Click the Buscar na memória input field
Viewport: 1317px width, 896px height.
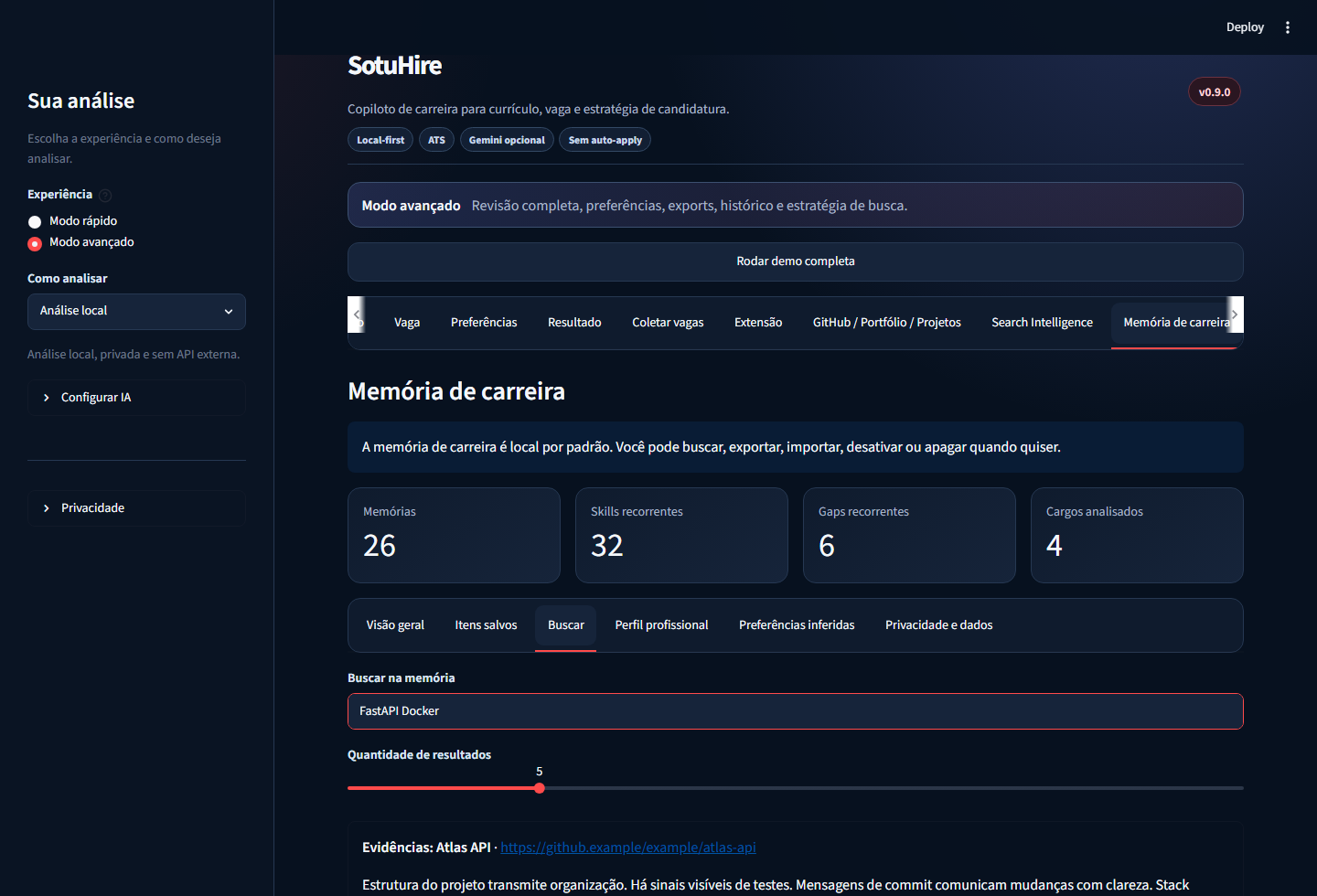point(796,711)
